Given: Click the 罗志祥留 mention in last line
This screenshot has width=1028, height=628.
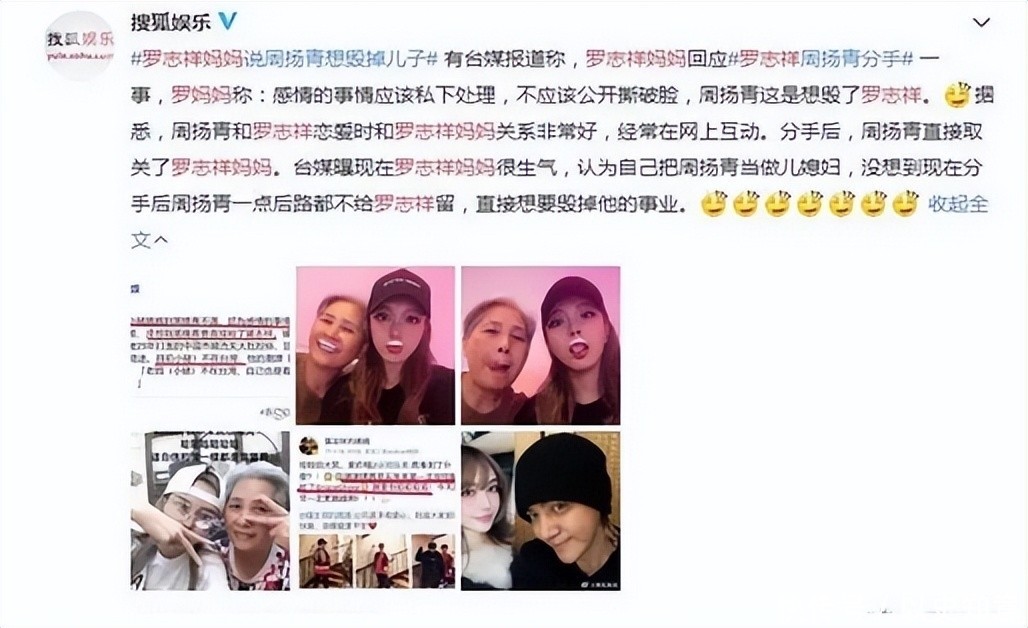Looking at the screenshot, I should tap(404, 204).
